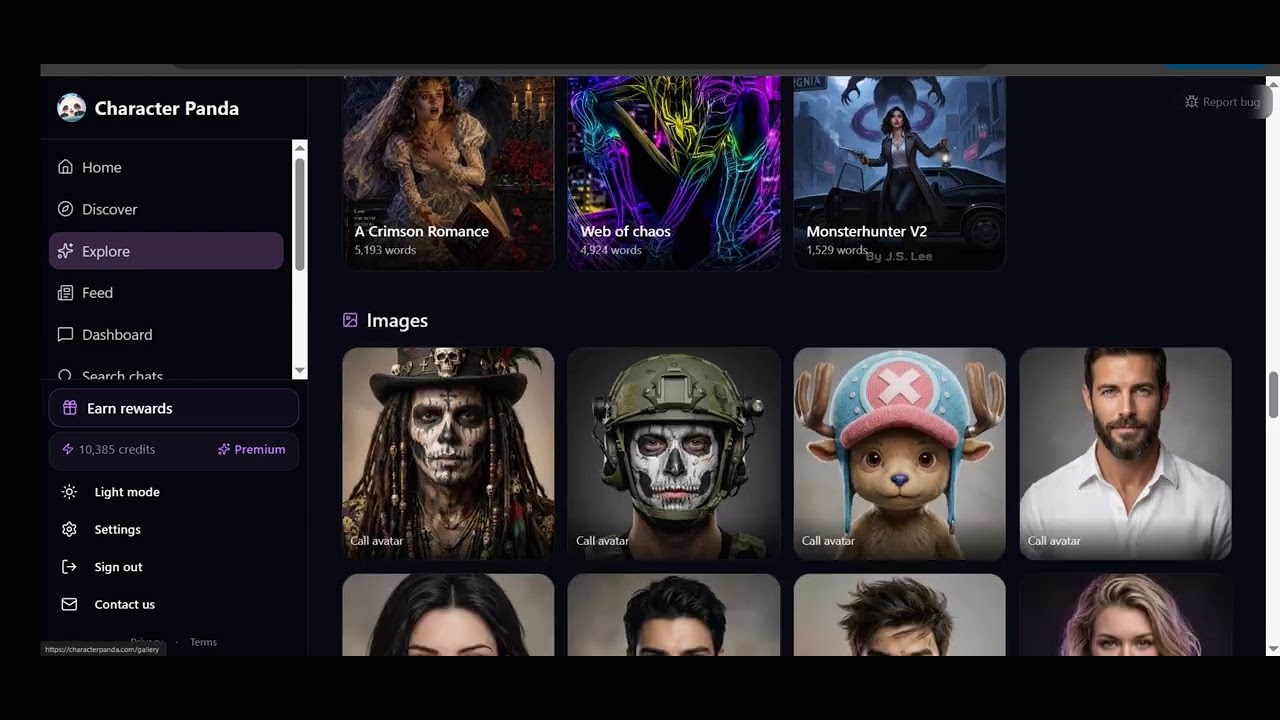
Task: Open the A Crimson Romance story card
Action: coord(448,173)
